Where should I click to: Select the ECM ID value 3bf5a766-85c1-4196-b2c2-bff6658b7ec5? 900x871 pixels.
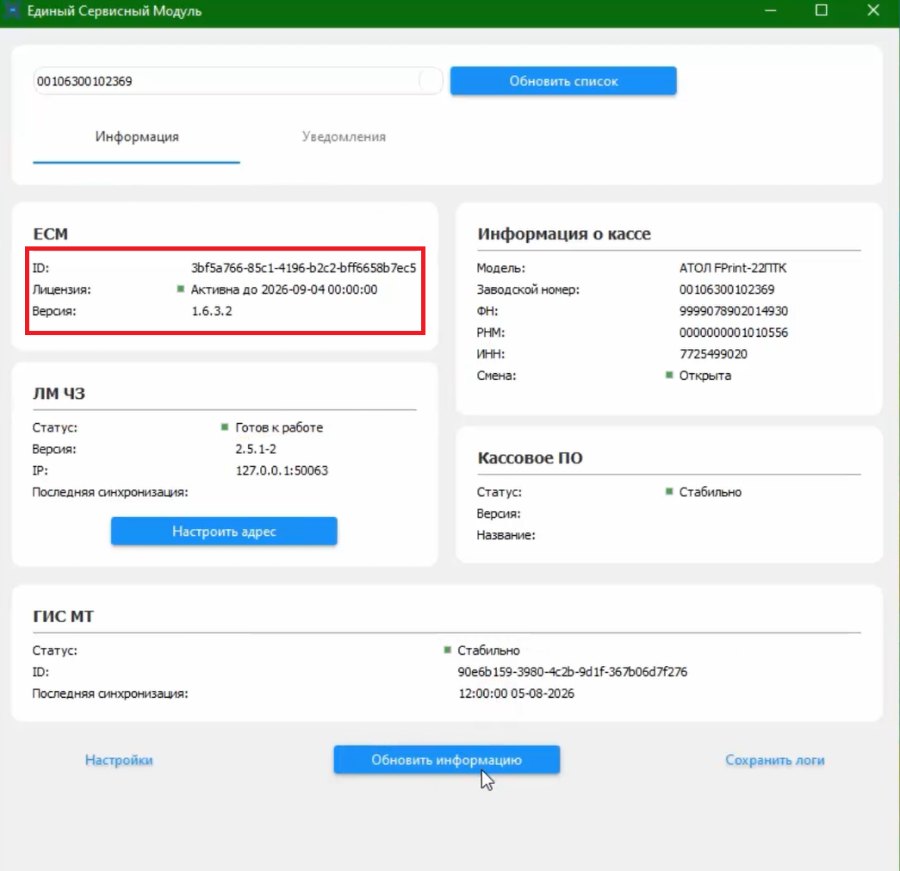point(304,268)
